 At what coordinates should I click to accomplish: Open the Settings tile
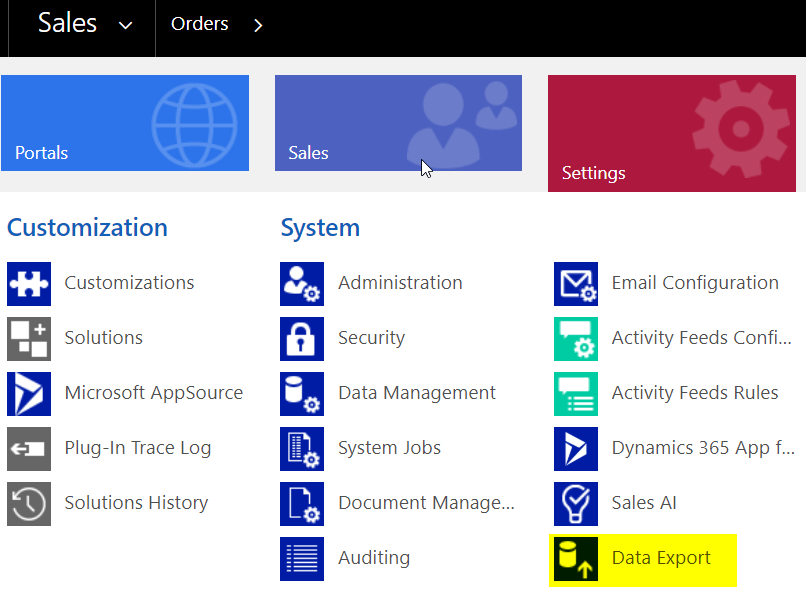(672, 134)
